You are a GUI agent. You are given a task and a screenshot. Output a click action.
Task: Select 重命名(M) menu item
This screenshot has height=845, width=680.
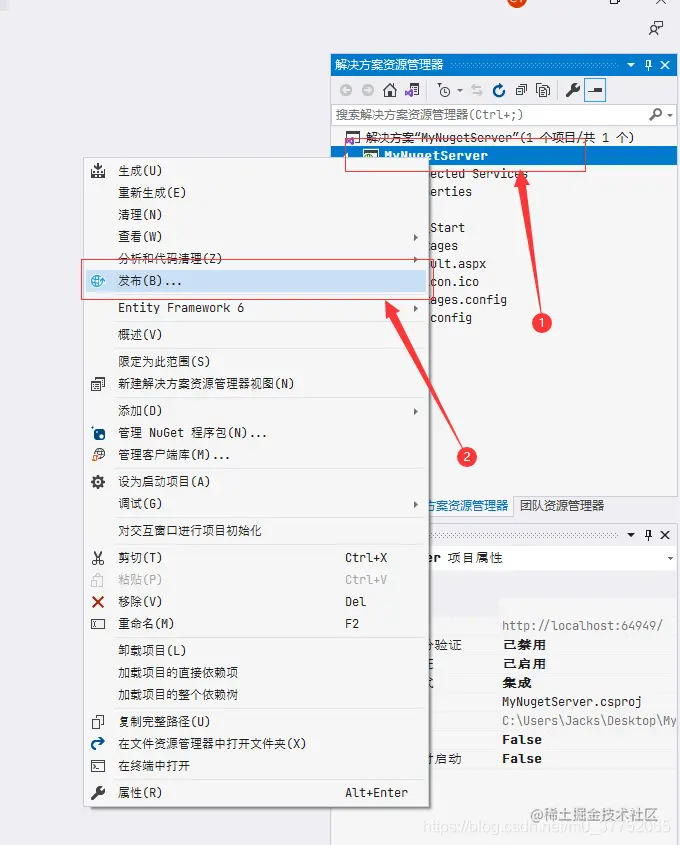[256, 624]
